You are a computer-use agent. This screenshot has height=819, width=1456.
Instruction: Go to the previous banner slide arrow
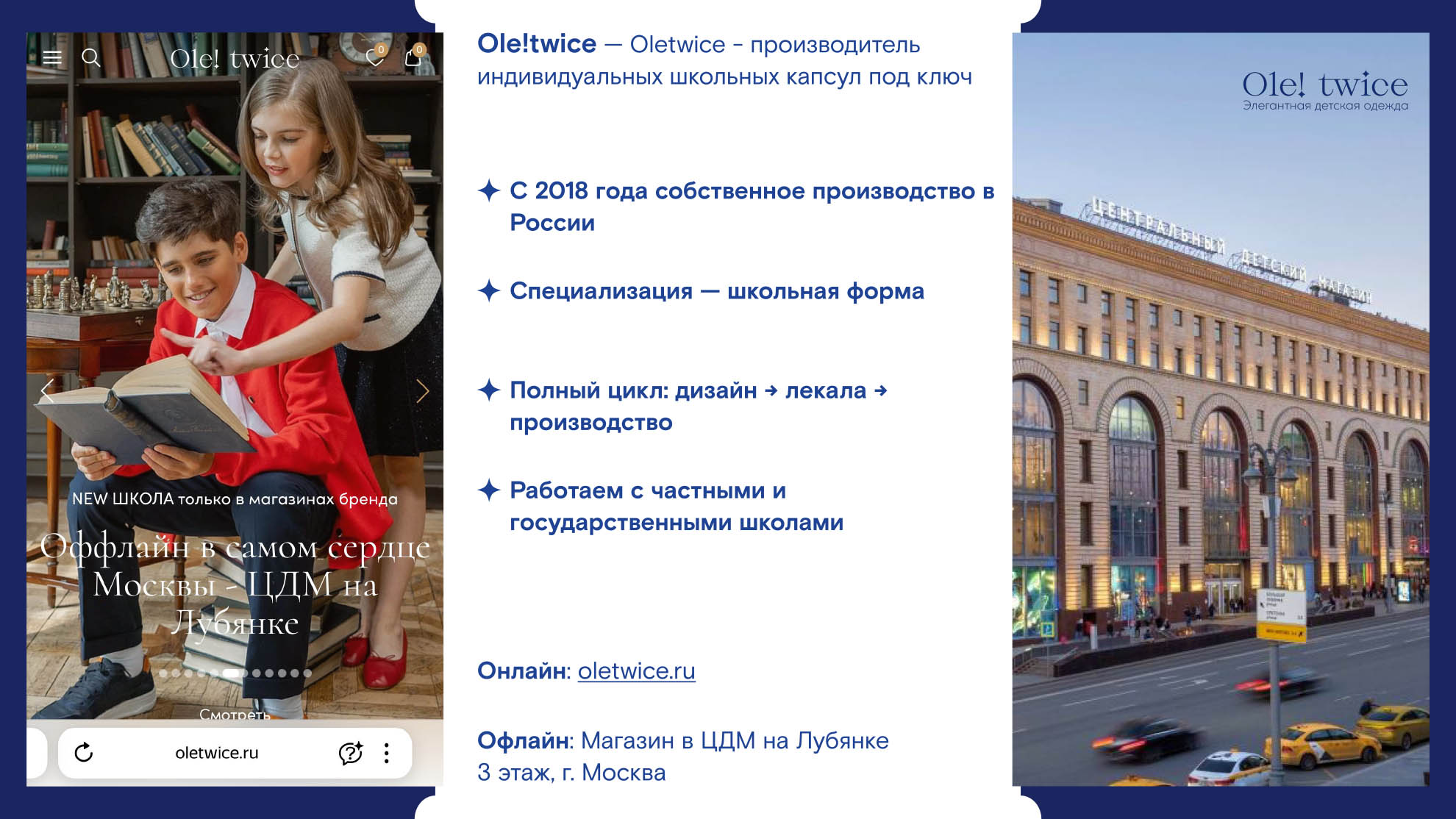click(47, 391)
